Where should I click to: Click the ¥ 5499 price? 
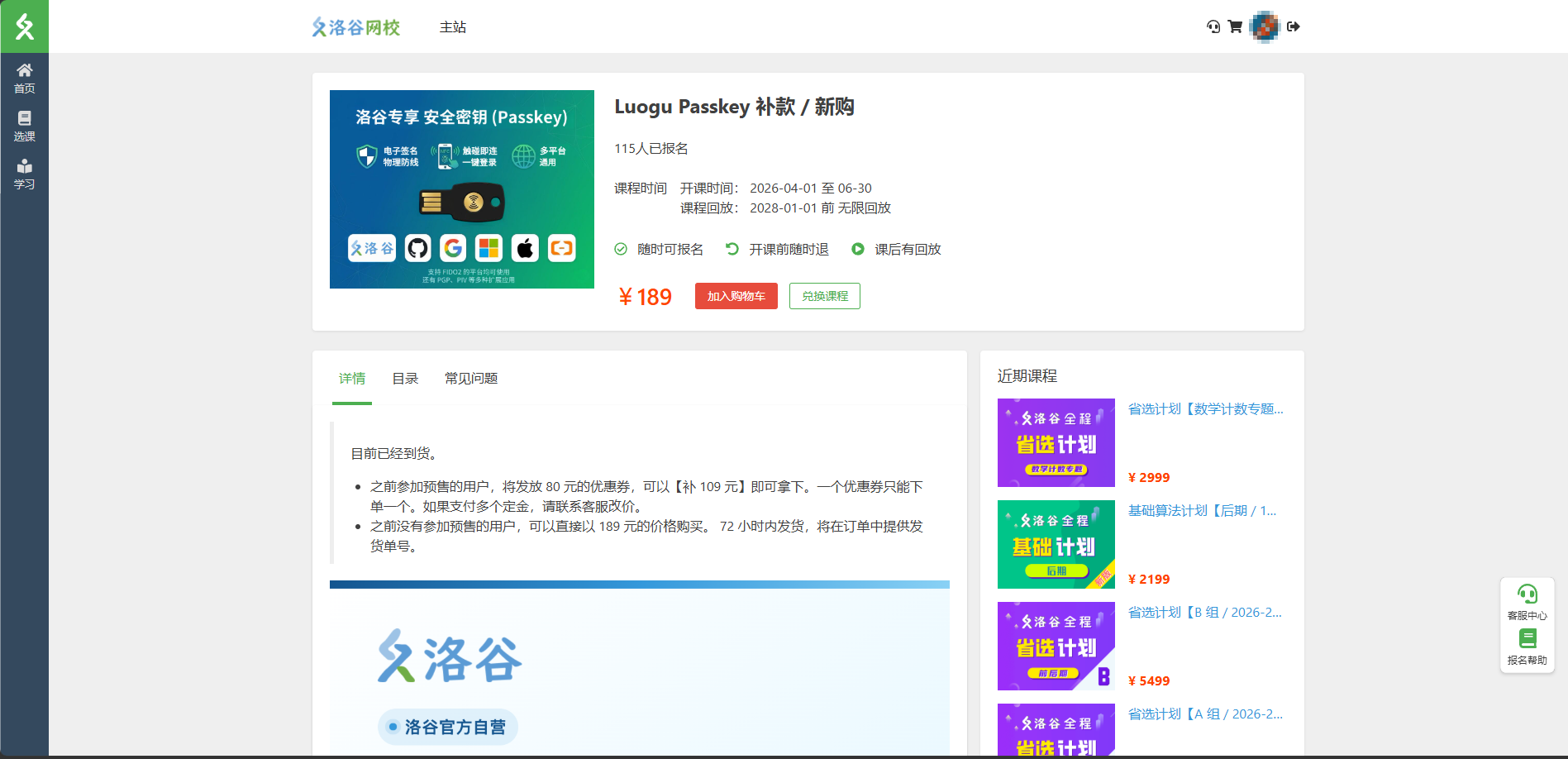tap(1149, 681)
